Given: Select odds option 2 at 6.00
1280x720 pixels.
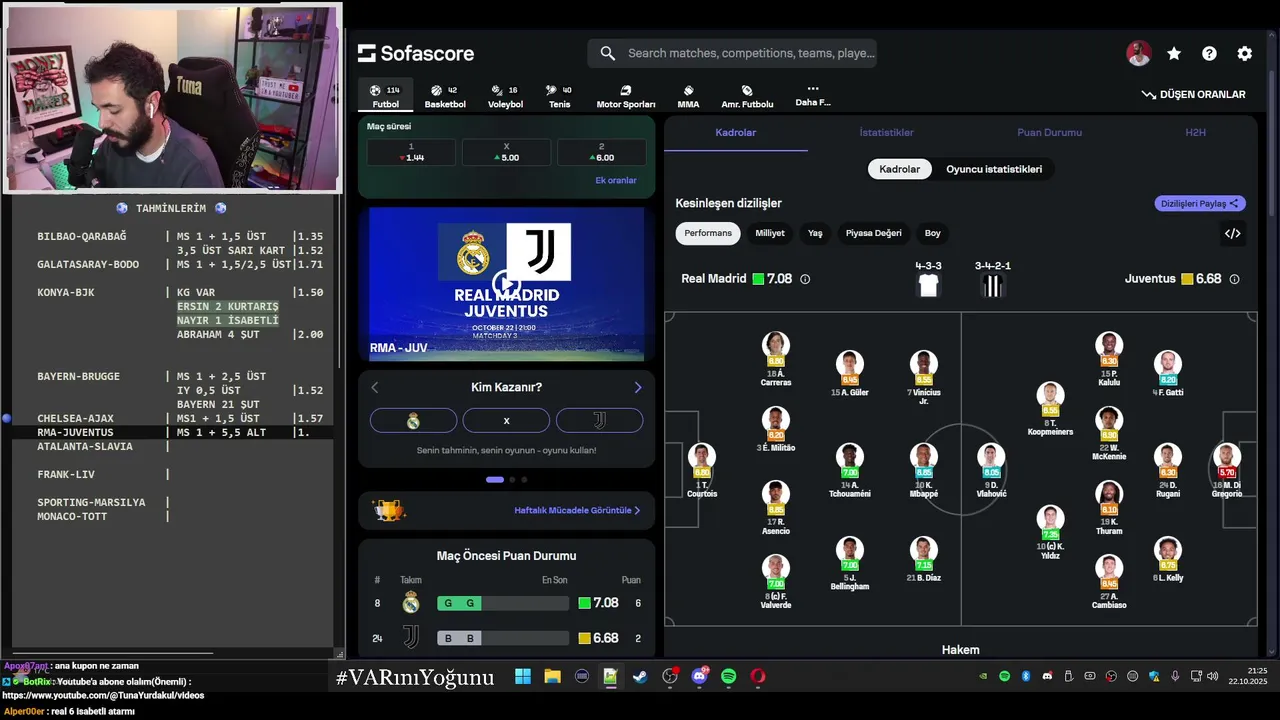Looking at the screenshot, I should click(x=601, y=152).
